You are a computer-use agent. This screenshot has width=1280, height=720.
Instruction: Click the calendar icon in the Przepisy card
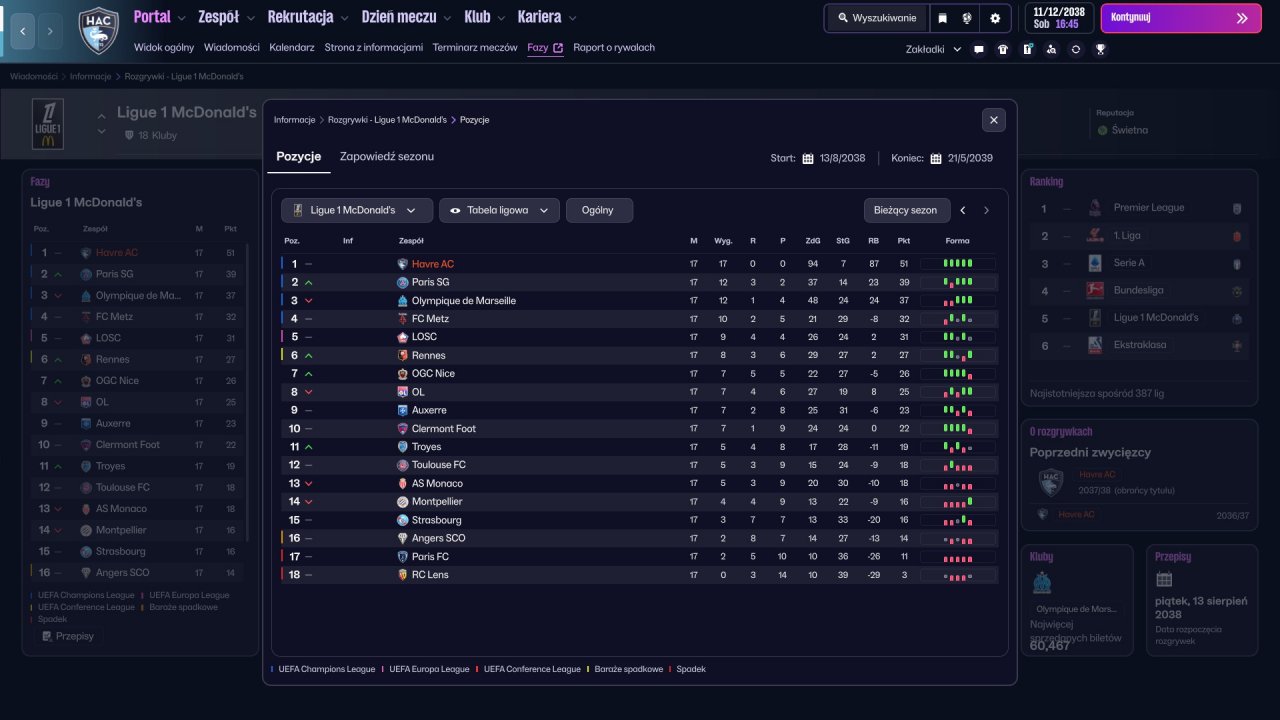tap(1164, 580)
